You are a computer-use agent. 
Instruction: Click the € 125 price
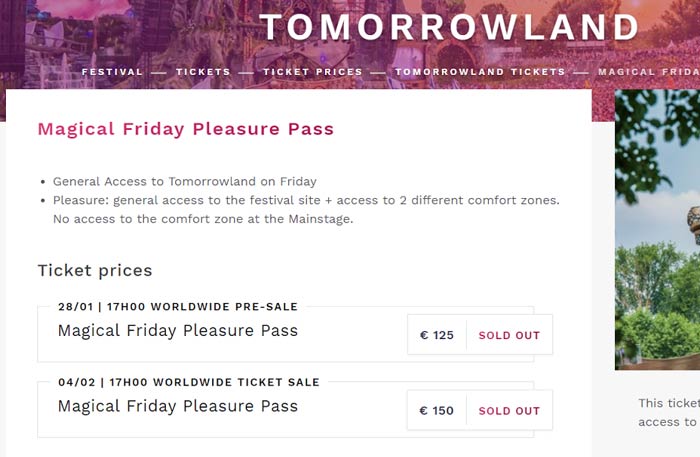[x=437, y=335]
